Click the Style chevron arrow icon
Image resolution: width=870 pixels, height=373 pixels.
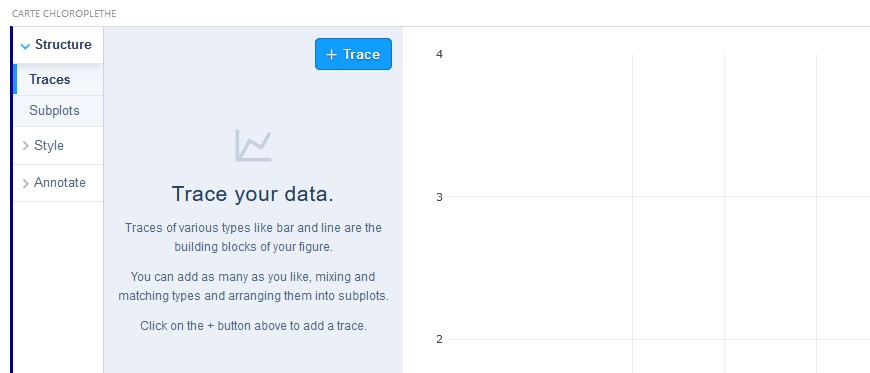click(26, 146)
